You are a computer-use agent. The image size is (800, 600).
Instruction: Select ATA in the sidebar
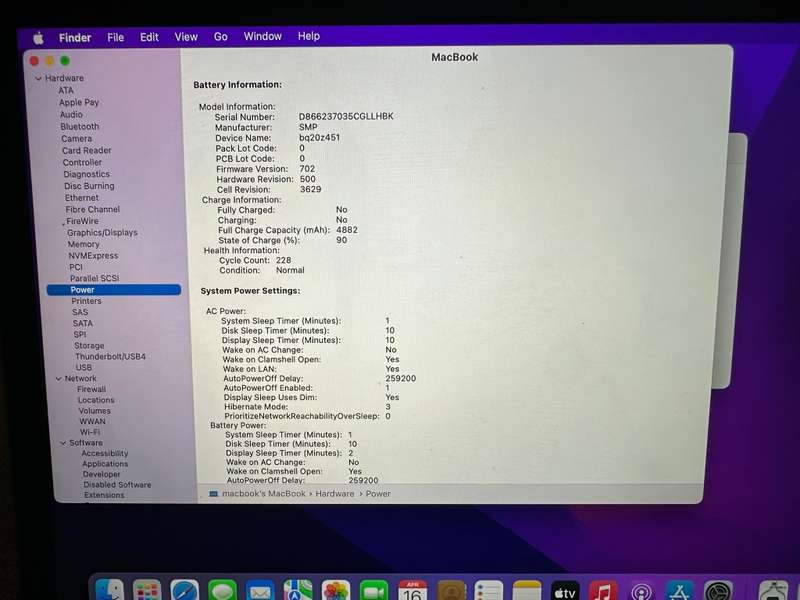pyautogui.click(x=66, y=90)
